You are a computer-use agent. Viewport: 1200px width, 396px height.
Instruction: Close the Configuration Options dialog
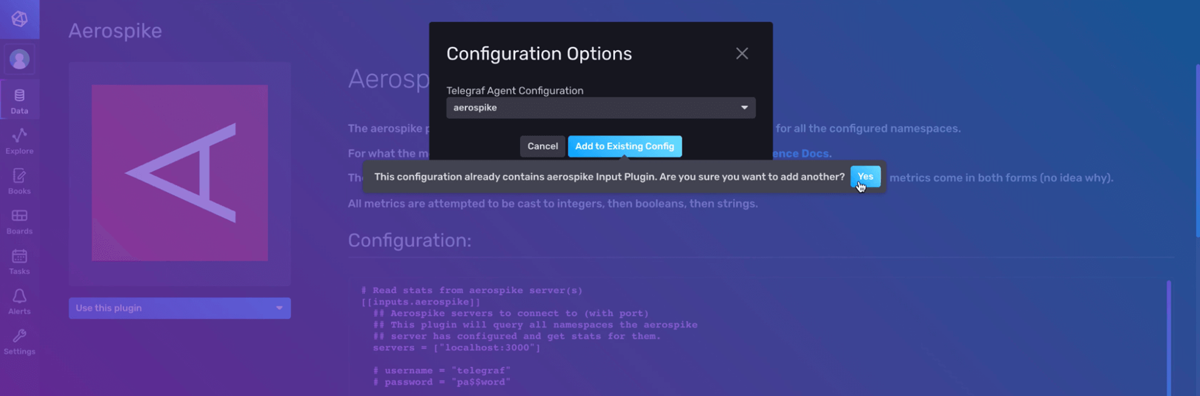tap(742, 54)
